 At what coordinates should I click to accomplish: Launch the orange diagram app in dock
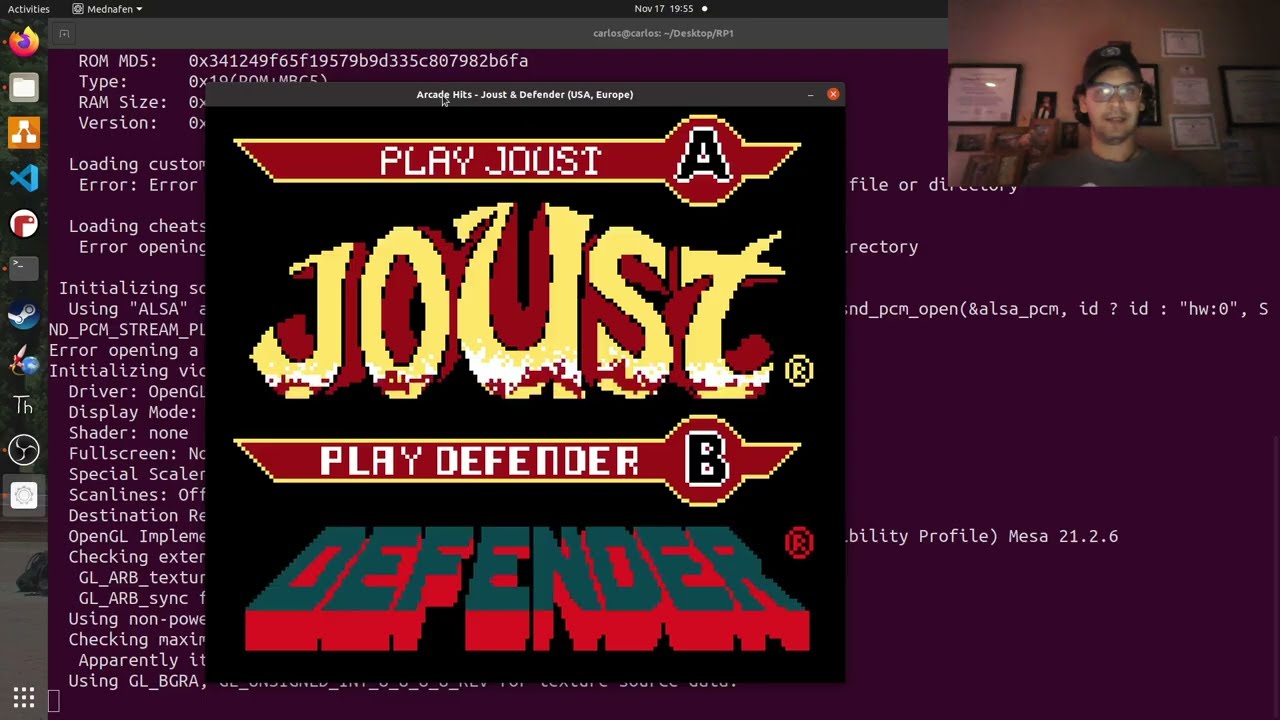point(24,133)
